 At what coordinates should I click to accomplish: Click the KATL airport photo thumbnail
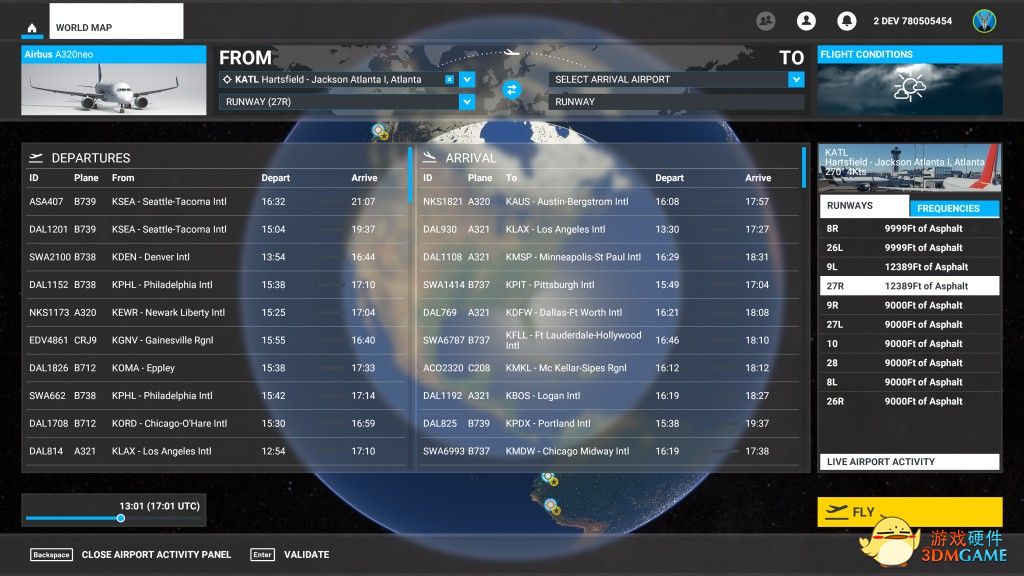909,168
